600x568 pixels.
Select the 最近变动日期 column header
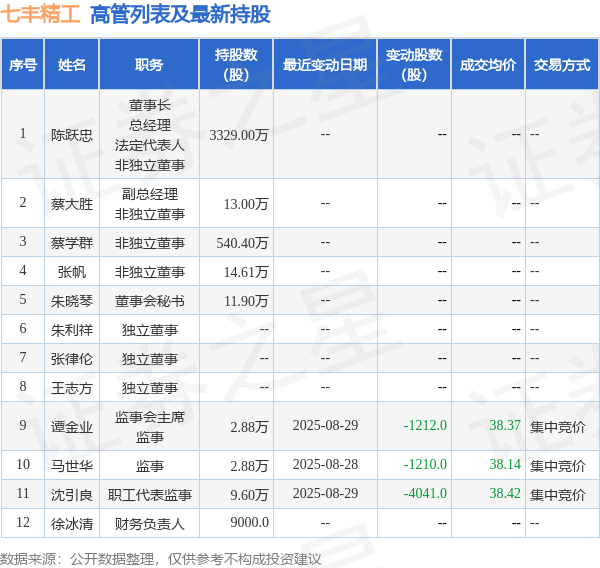tap(325, 65)
